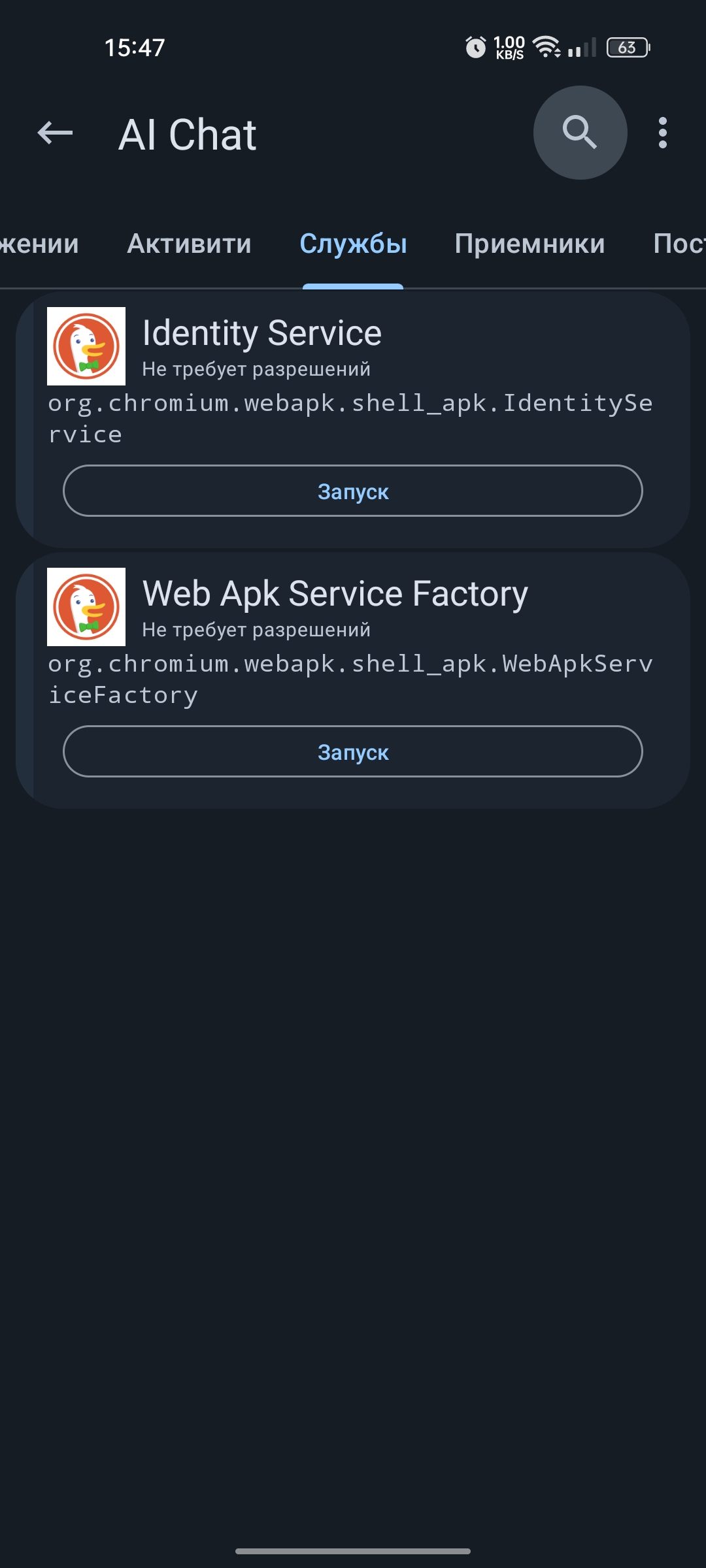Go to the cut-off tab ending in 'жении'
Image resolution: width=706 pixels, height=1568 pixels.
point(39,244)
